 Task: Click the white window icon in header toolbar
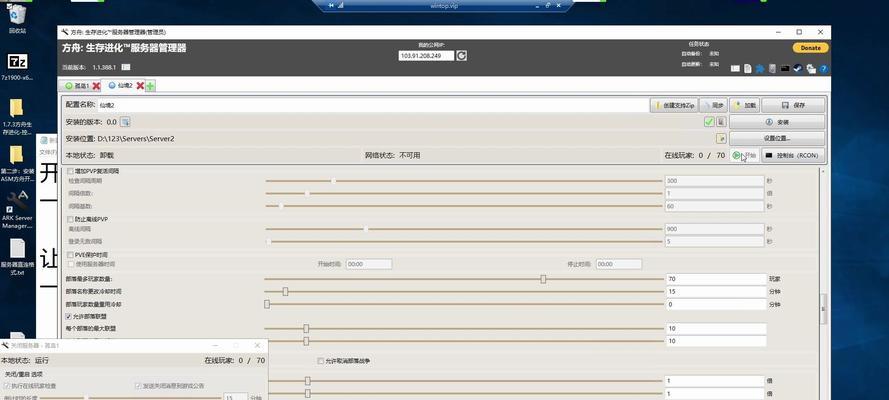(x=735, y=69)
